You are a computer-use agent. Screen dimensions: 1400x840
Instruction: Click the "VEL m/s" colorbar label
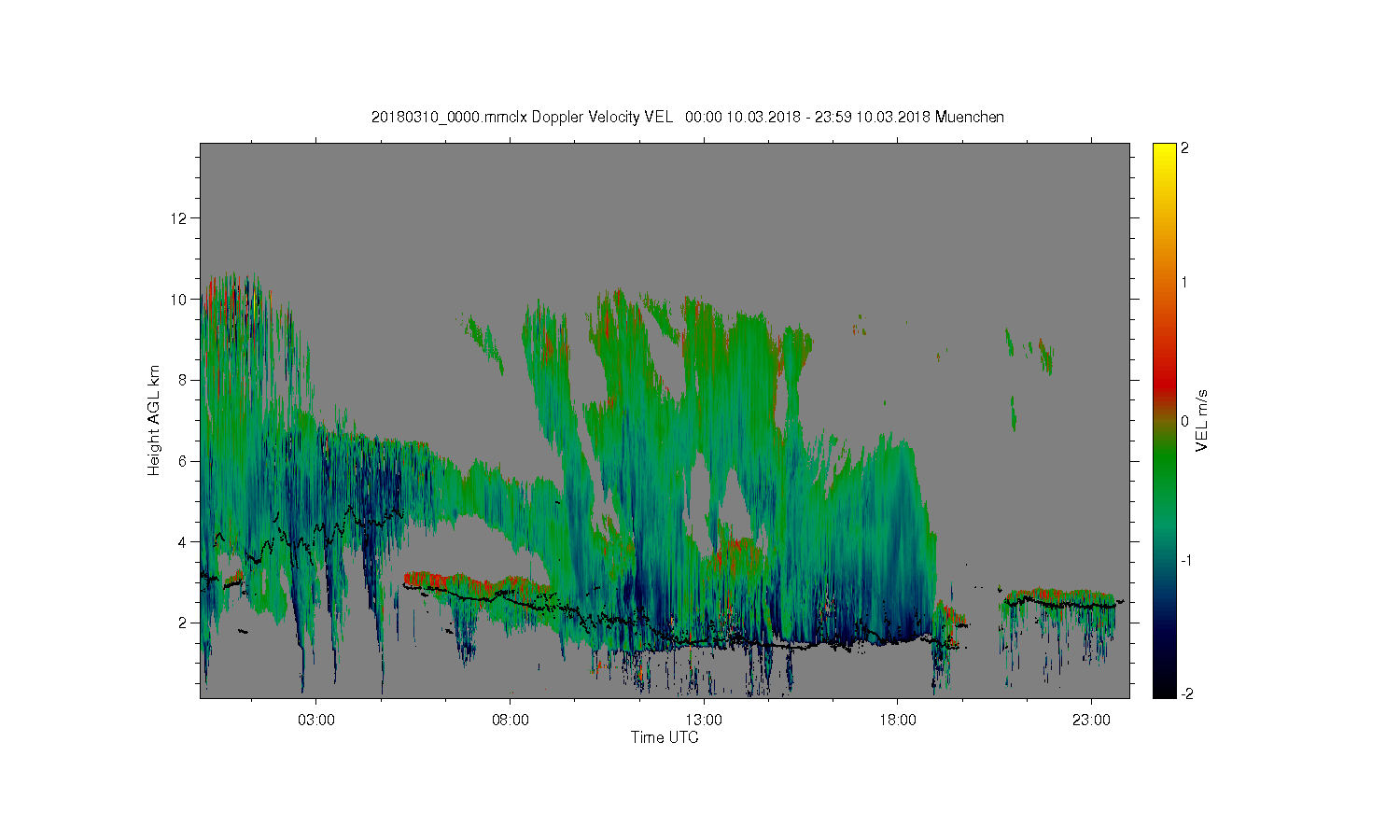pos(1202,420)
